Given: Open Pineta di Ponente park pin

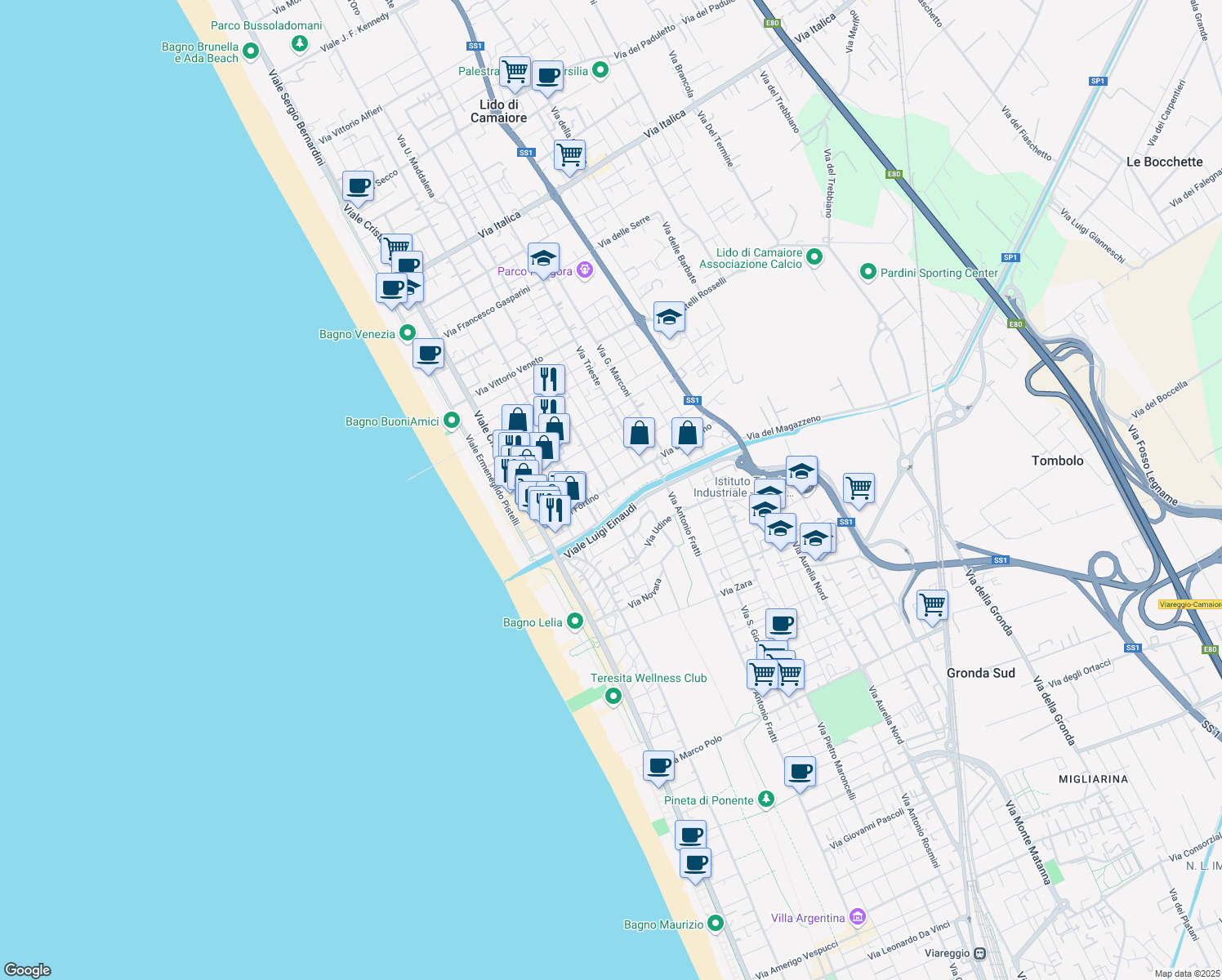Looking at the screenshot, I should pos(766,799).
